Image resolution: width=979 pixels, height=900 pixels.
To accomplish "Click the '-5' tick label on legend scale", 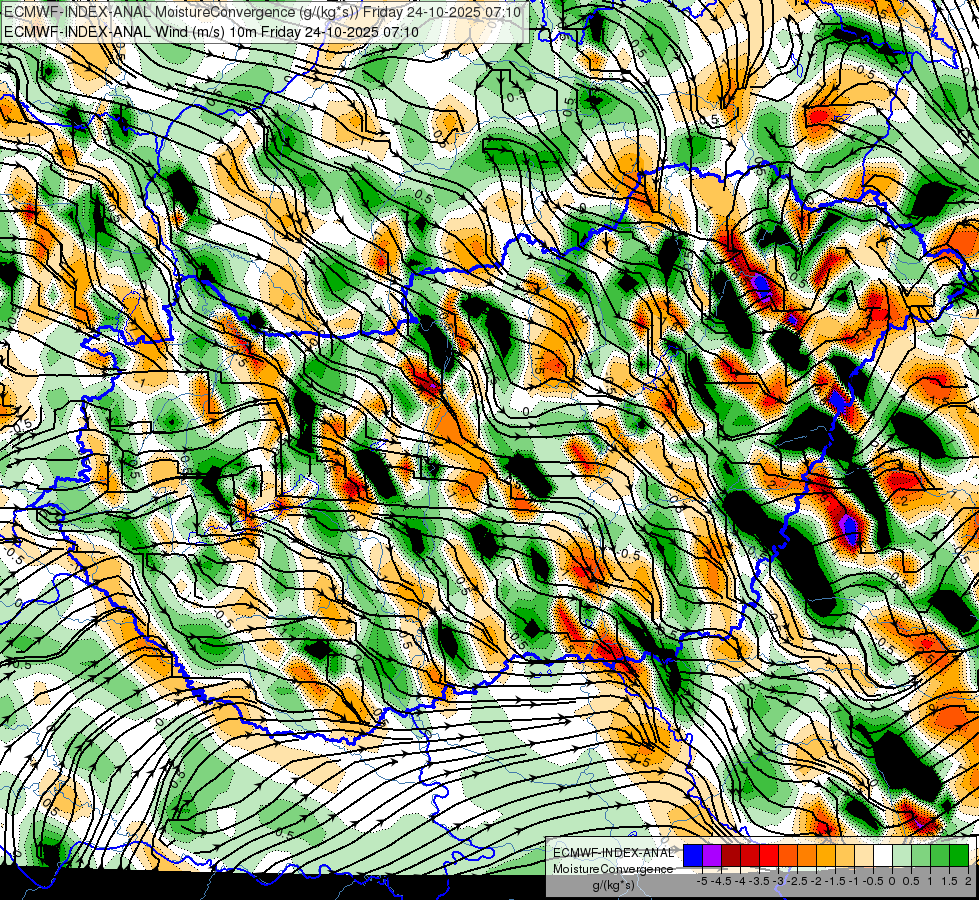I will coord(702,881).
